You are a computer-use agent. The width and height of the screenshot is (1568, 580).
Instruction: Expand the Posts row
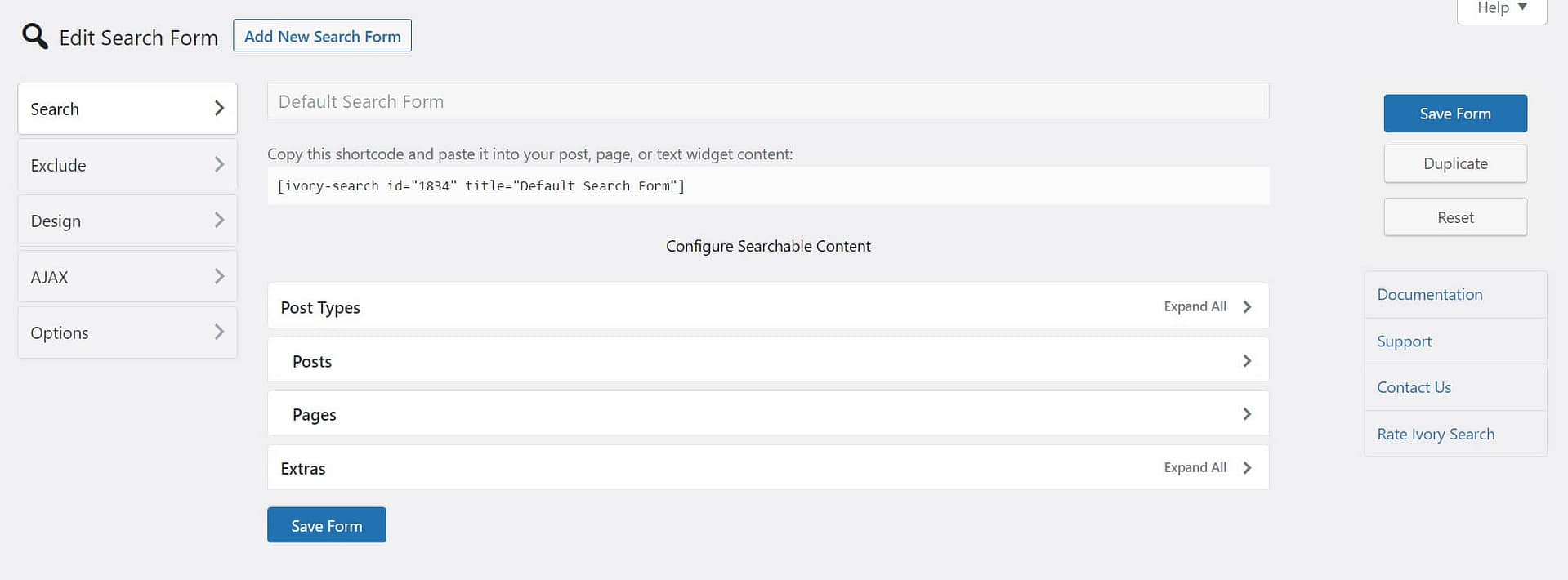click(x=1247, y=361)
